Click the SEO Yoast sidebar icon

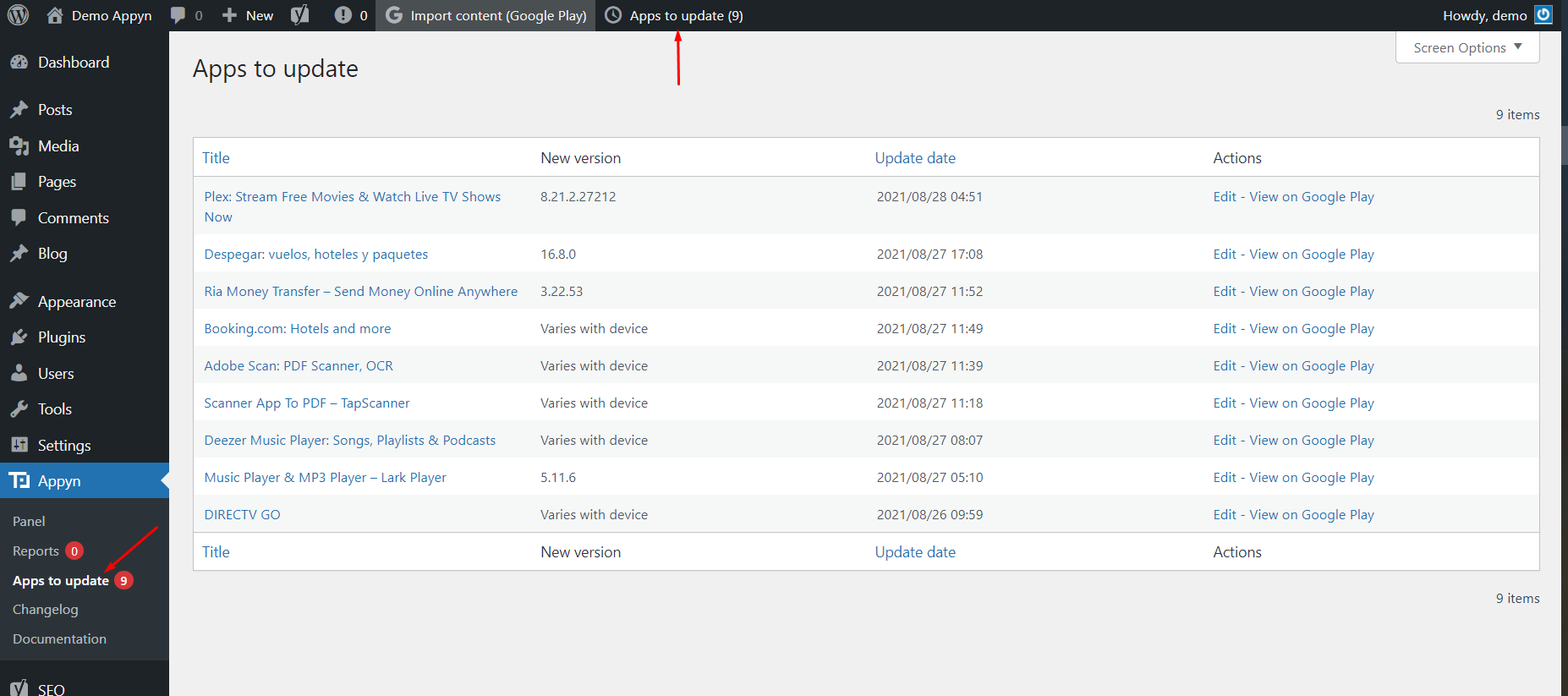[x=19, y=689]
